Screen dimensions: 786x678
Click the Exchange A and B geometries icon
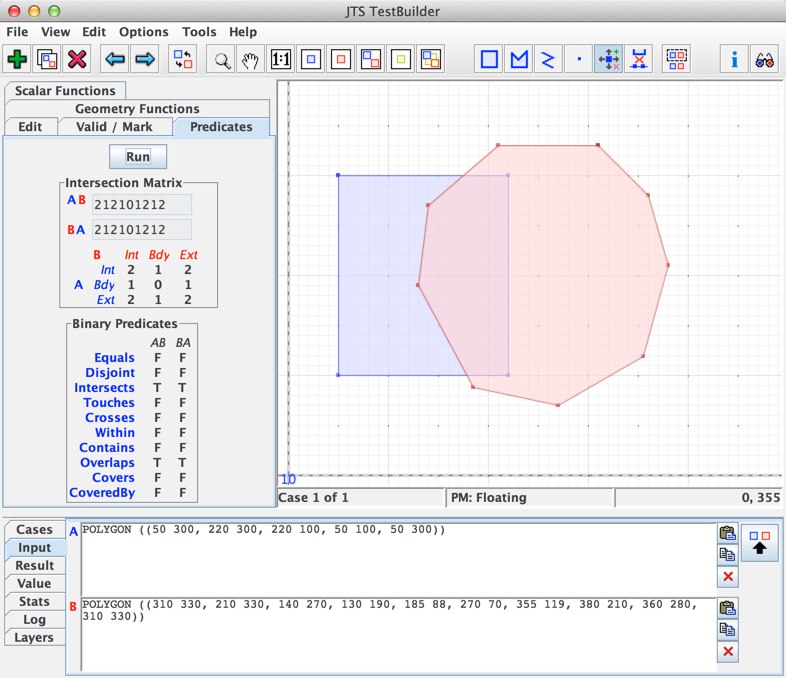pyautogui.click(x=183, y=59)
